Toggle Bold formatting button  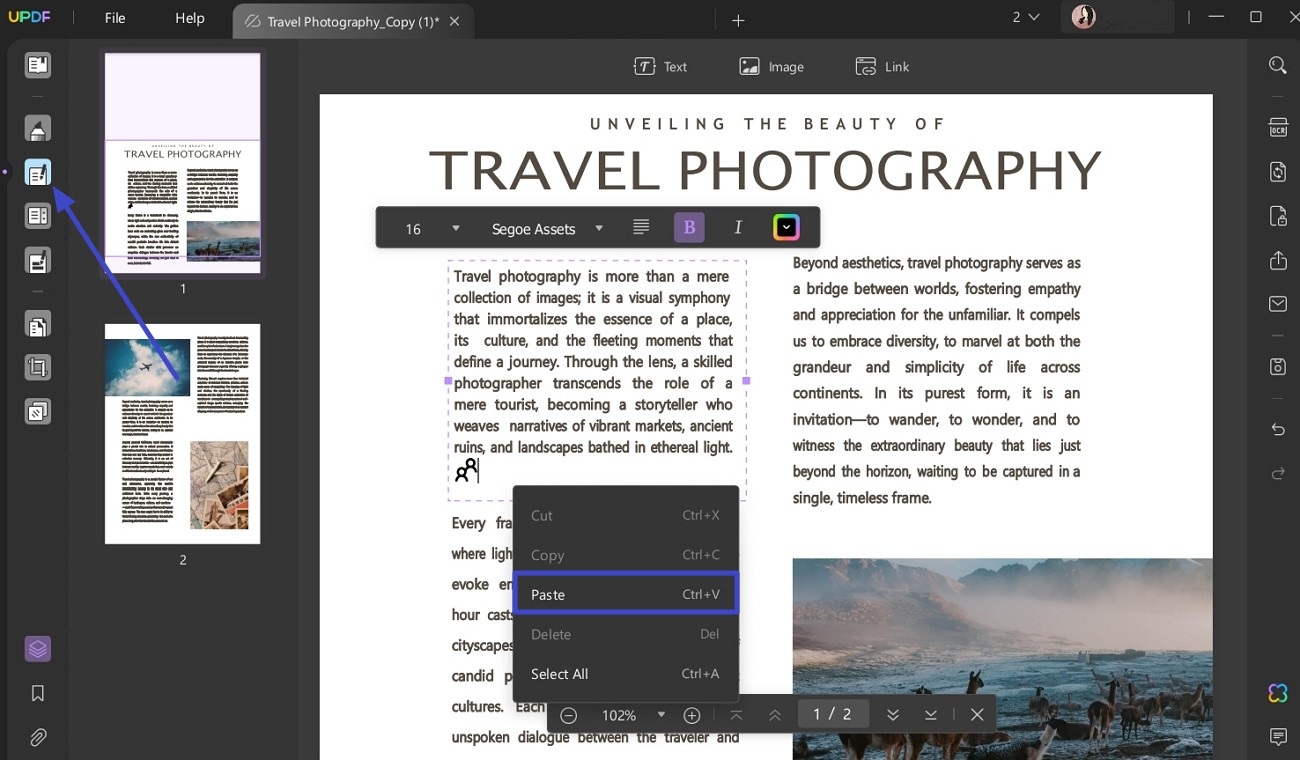[x=689, y=228]
